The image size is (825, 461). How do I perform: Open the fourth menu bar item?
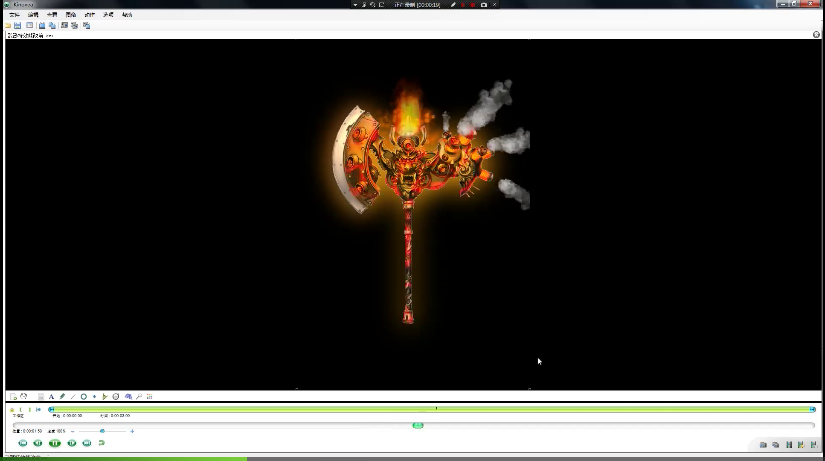(71, 15)
